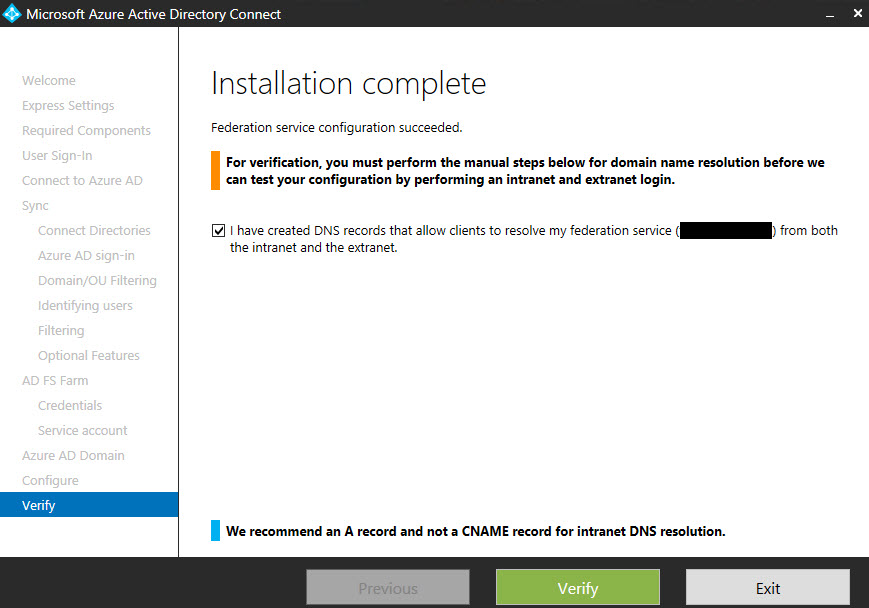Expand the AD FS Farm section
The width and height of the screenshot is (869, 608).
pos(55,381)
